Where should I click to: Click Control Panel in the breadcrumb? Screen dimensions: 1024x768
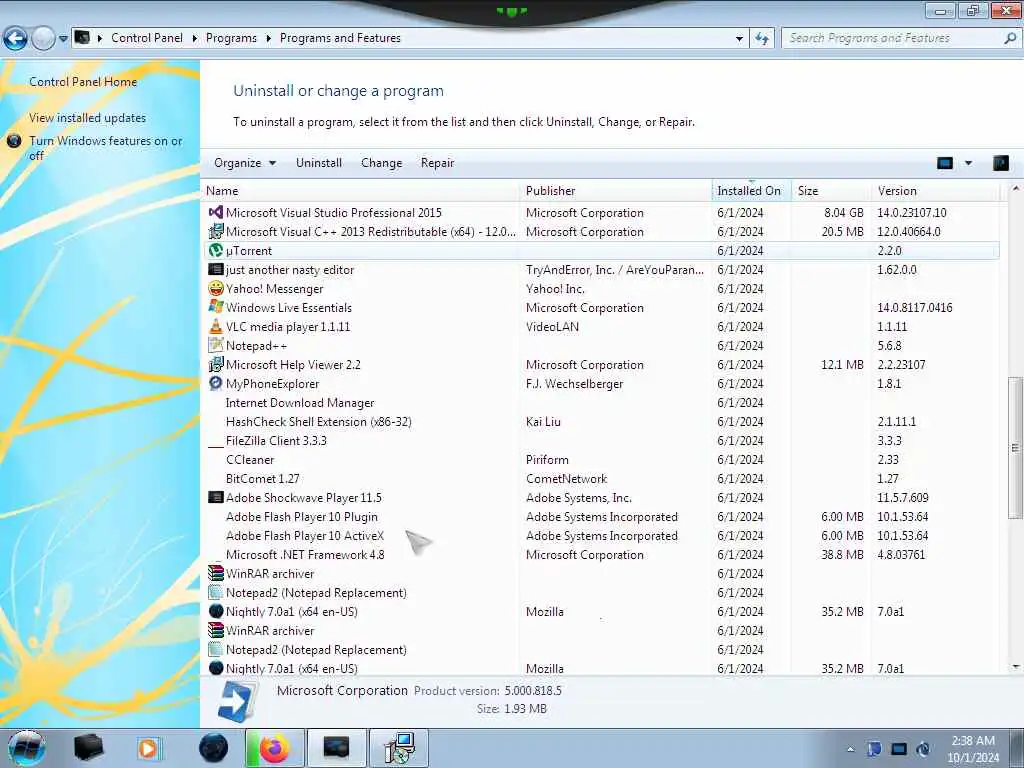click(x=147, y=38)
